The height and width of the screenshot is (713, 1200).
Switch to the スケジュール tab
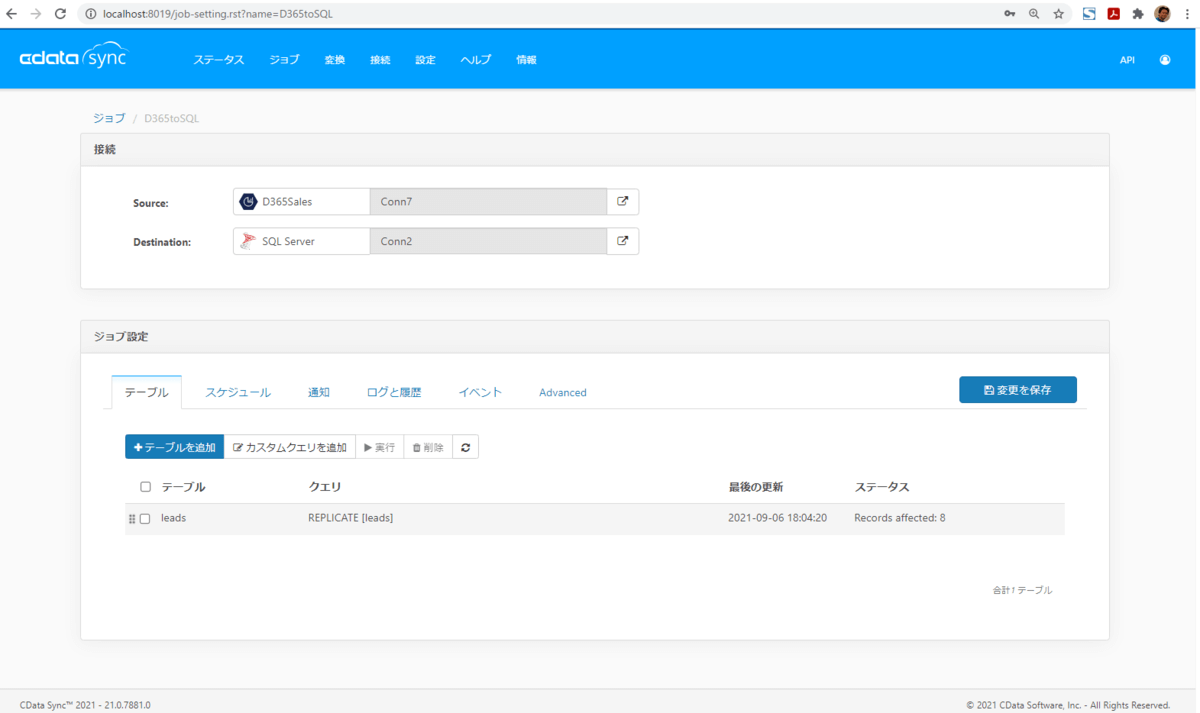[238, 392]
